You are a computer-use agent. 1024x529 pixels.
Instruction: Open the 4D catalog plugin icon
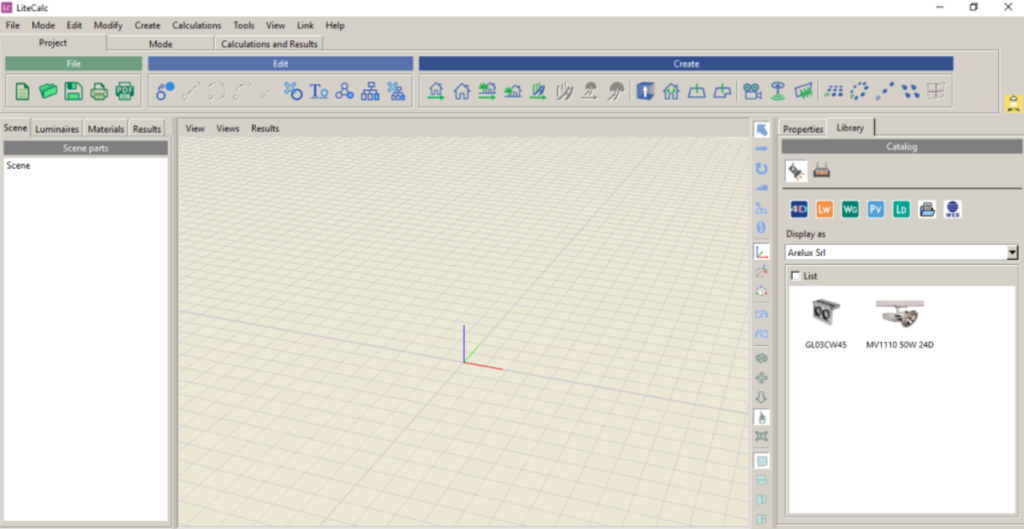(x=799, y=209)
